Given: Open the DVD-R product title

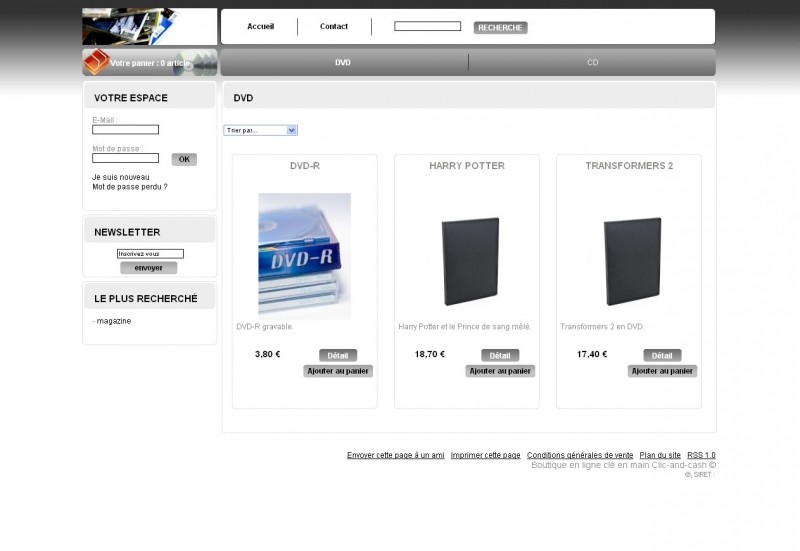Looking at the screenshot, I should coord(305,166).
